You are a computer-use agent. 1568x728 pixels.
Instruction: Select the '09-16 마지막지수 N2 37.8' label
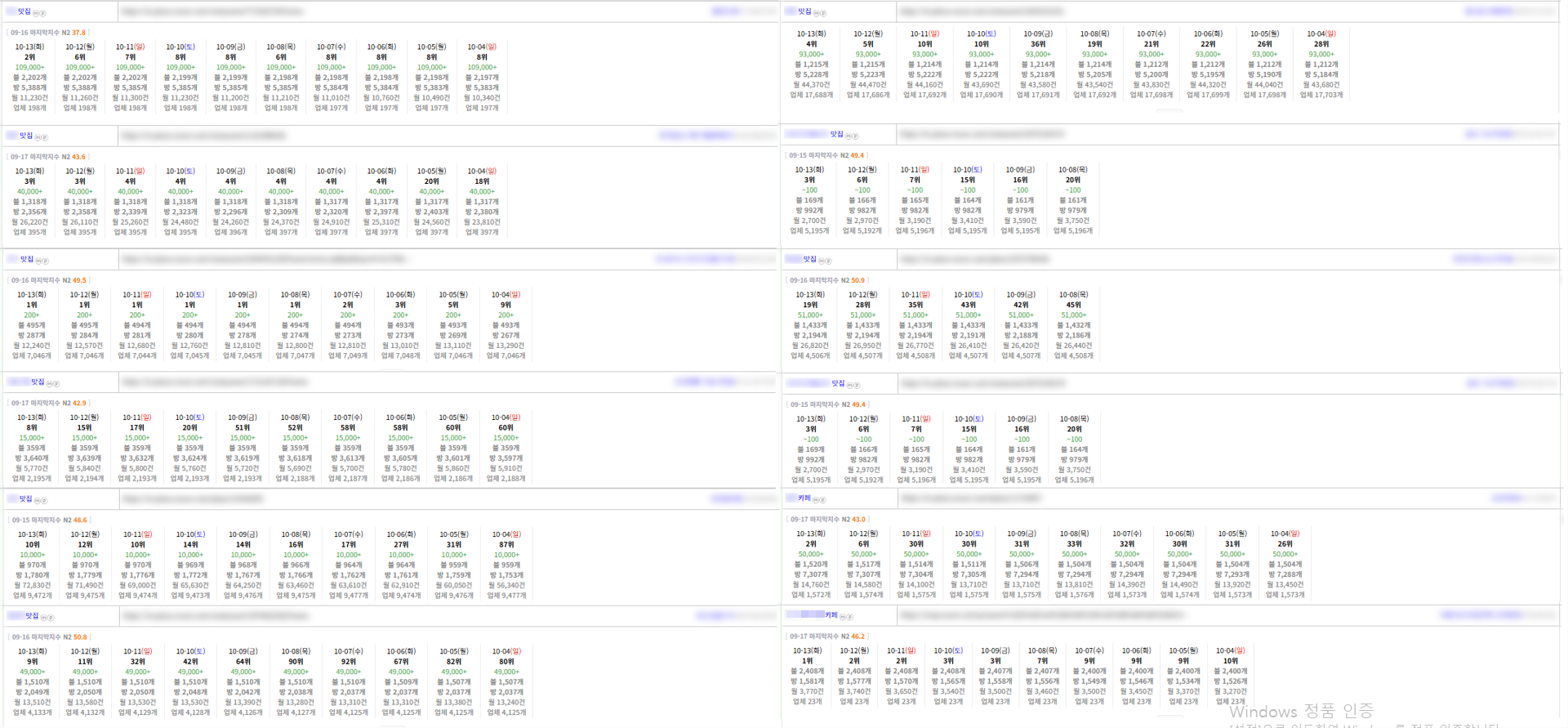[x=47, y=33]
